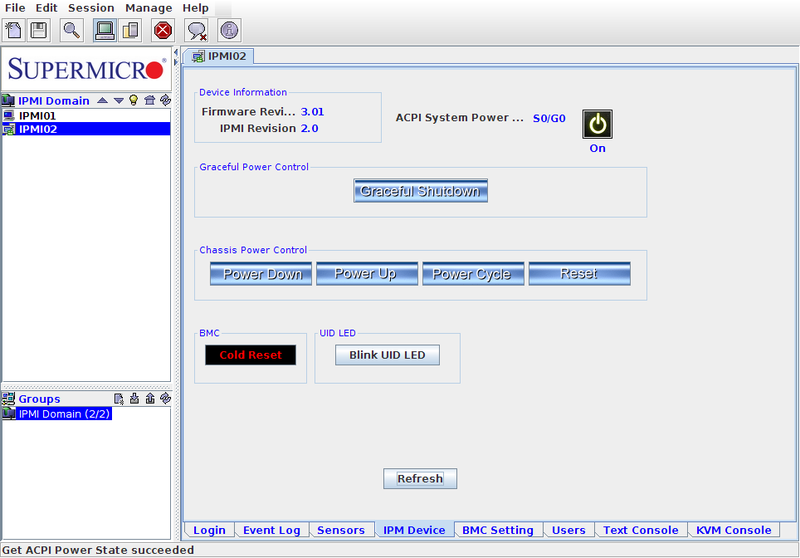Toggle the green power button icon
800x558 pixels.
tap(597, 124)
